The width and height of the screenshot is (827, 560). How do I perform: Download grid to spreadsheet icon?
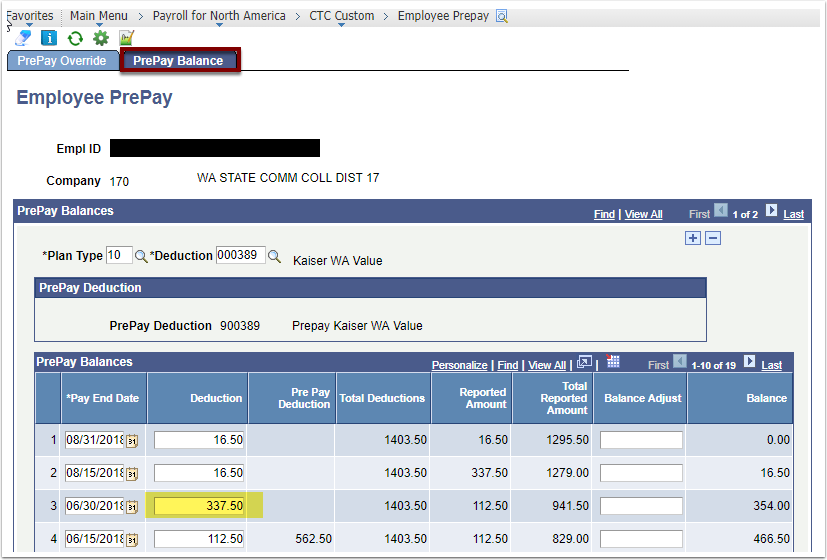tap(613, 361)
